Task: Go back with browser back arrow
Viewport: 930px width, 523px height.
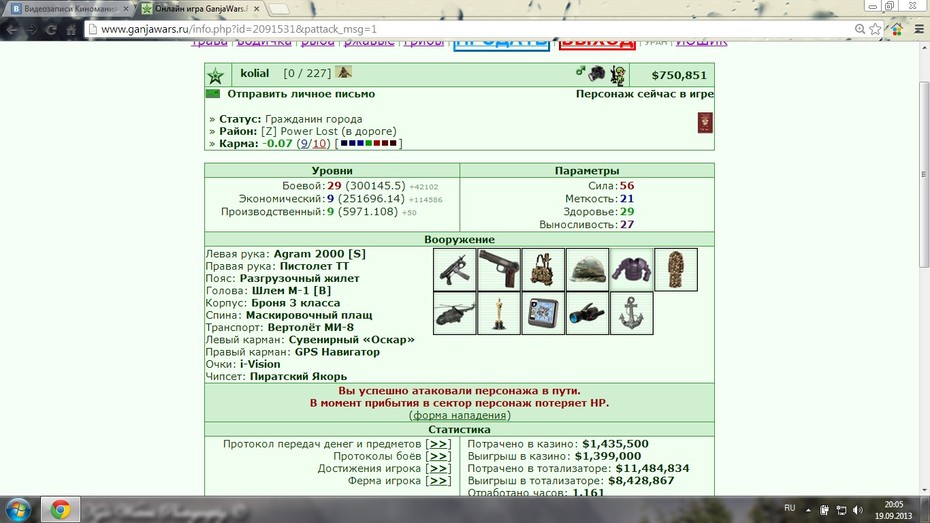Action: coord(12,30)
